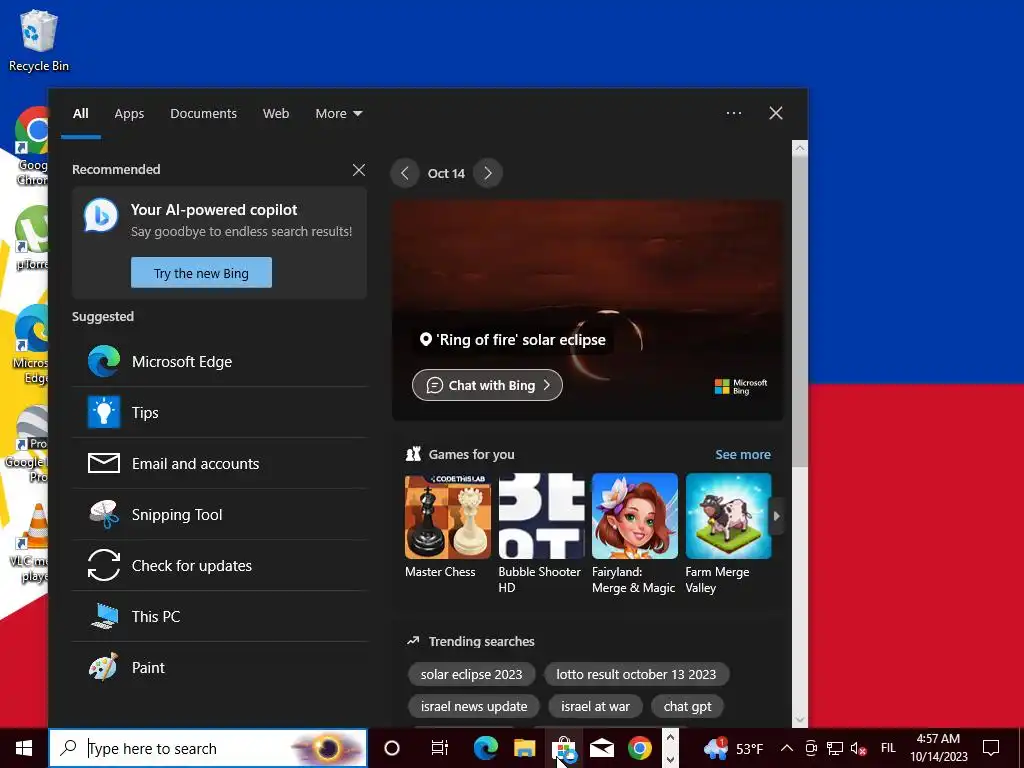Click the taskbar overflow up arrow

[669, 737]
